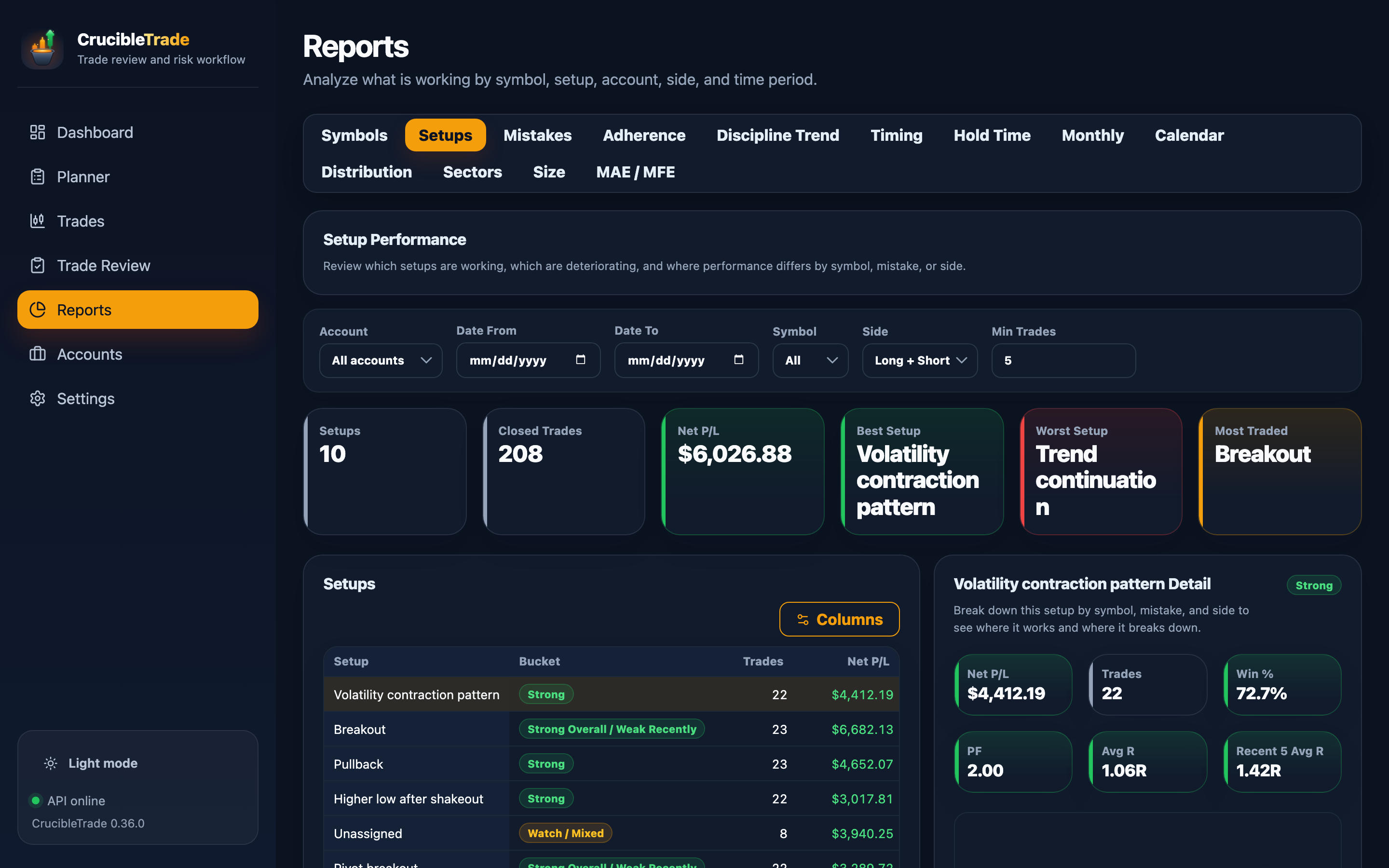The height and width of the screenshot is (868, 1389).
Task: Expand the All accounts dropdown
Action: [381, 361]
